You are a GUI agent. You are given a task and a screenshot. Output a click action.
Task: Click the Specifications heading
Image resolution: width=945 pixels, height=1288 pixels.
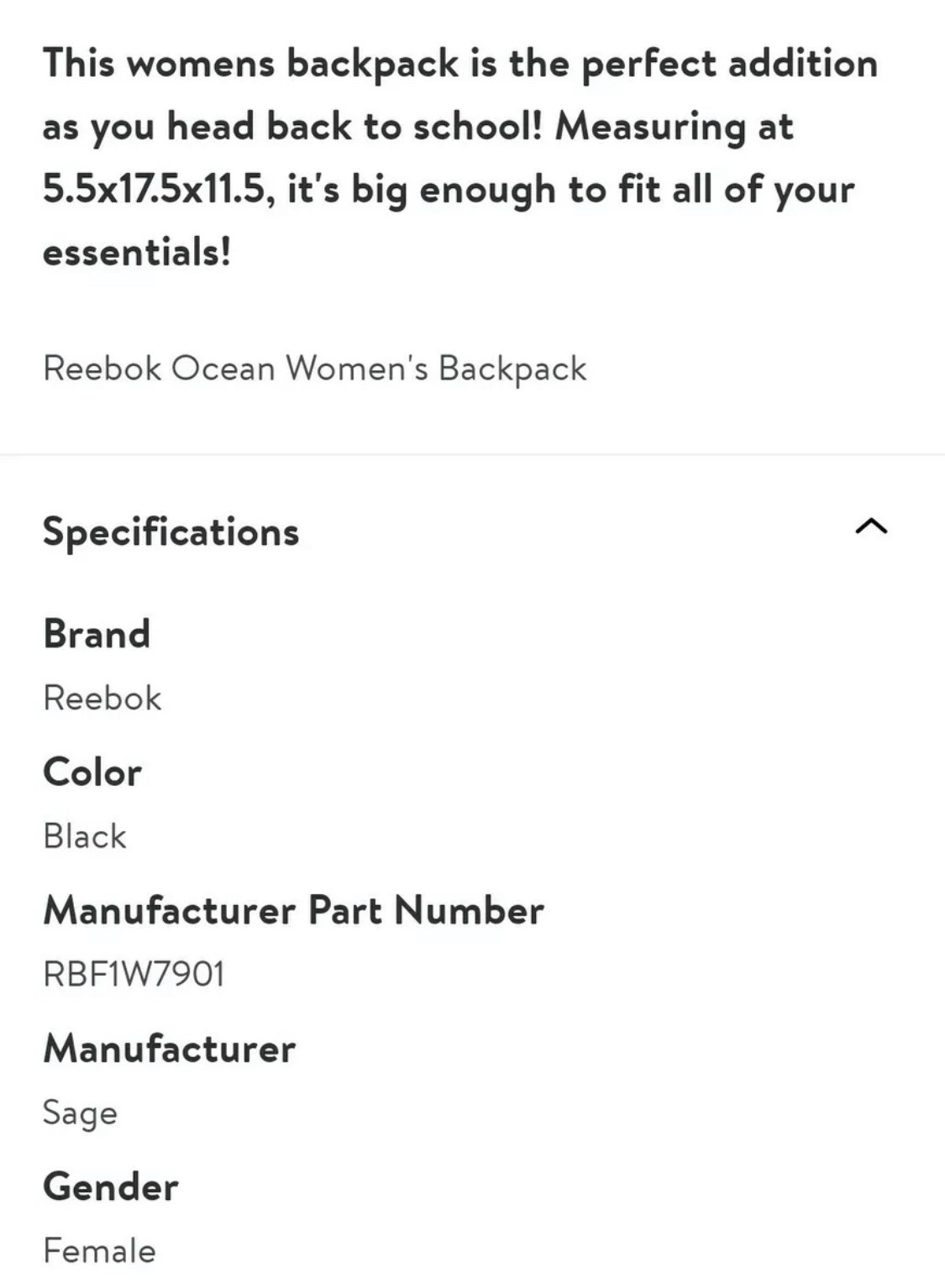[171, 531]
